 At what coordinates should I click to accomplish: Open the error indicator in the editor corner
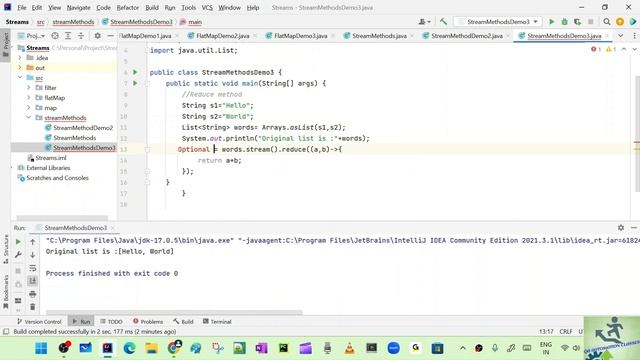click(596, 49)
